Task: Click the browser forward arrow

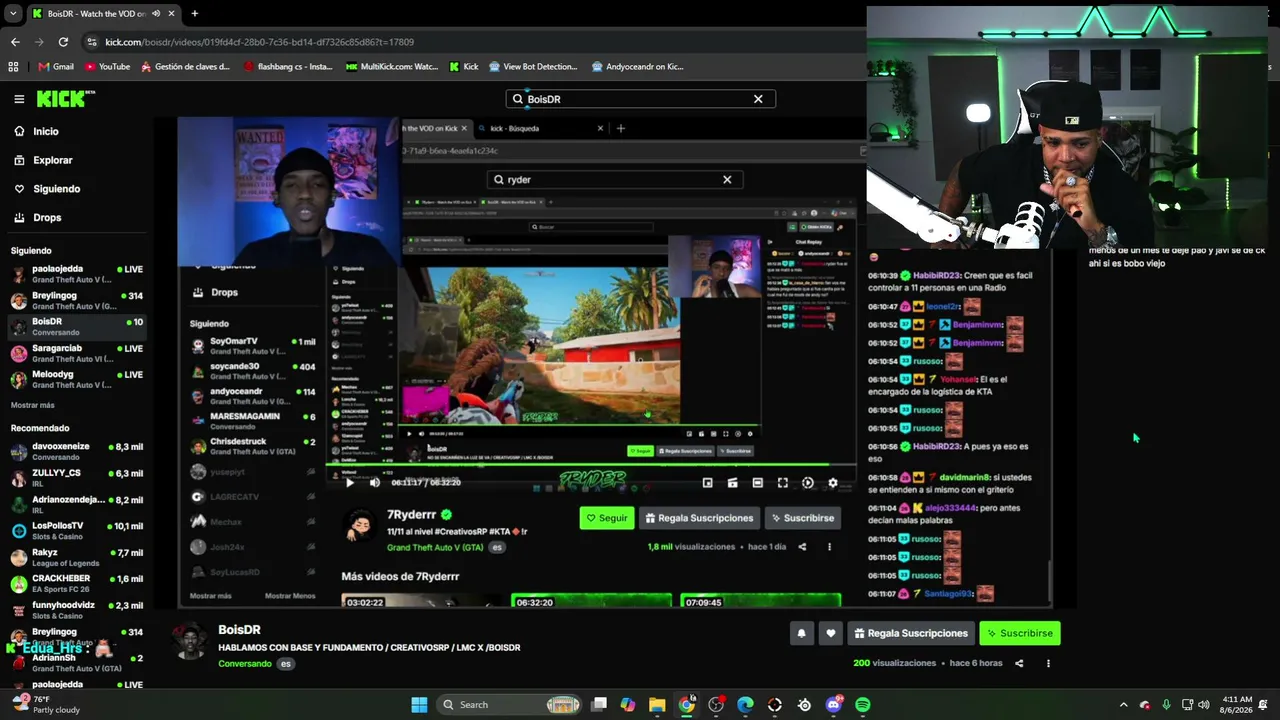Action: click(39, 42)
